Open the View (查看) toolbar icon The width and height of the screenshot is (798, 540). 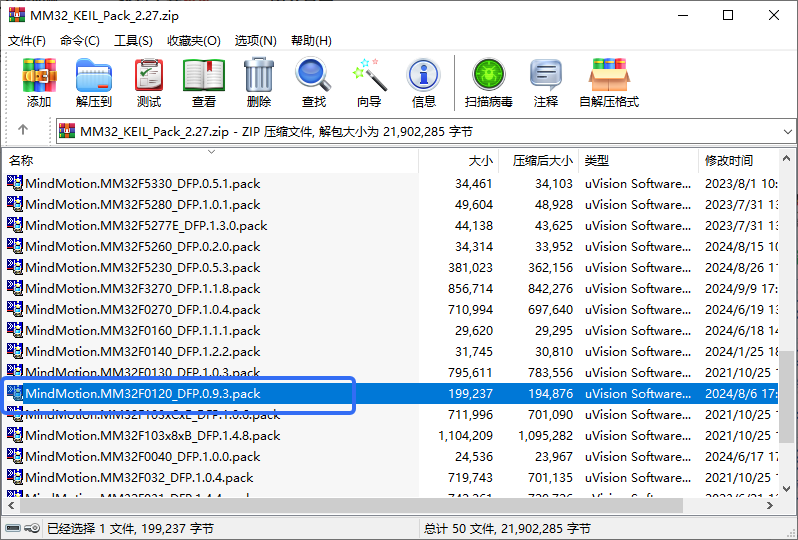[x=204, y=82]
